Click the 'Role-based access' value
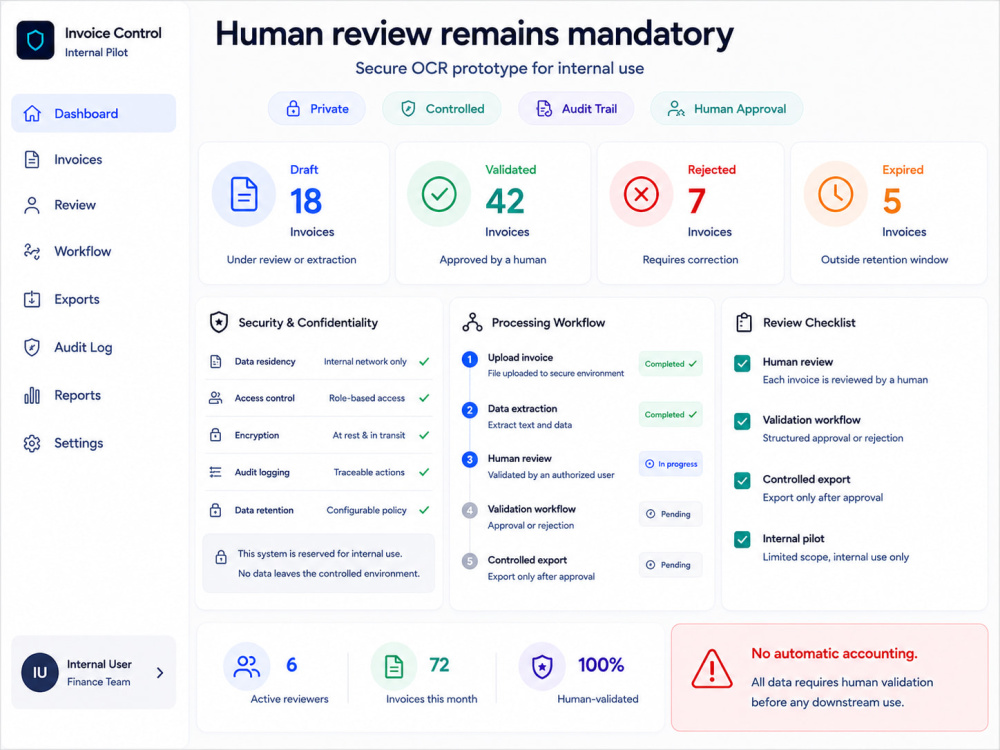The height and width of the screenshot is (750, 1000). click(x=367, y=398)
